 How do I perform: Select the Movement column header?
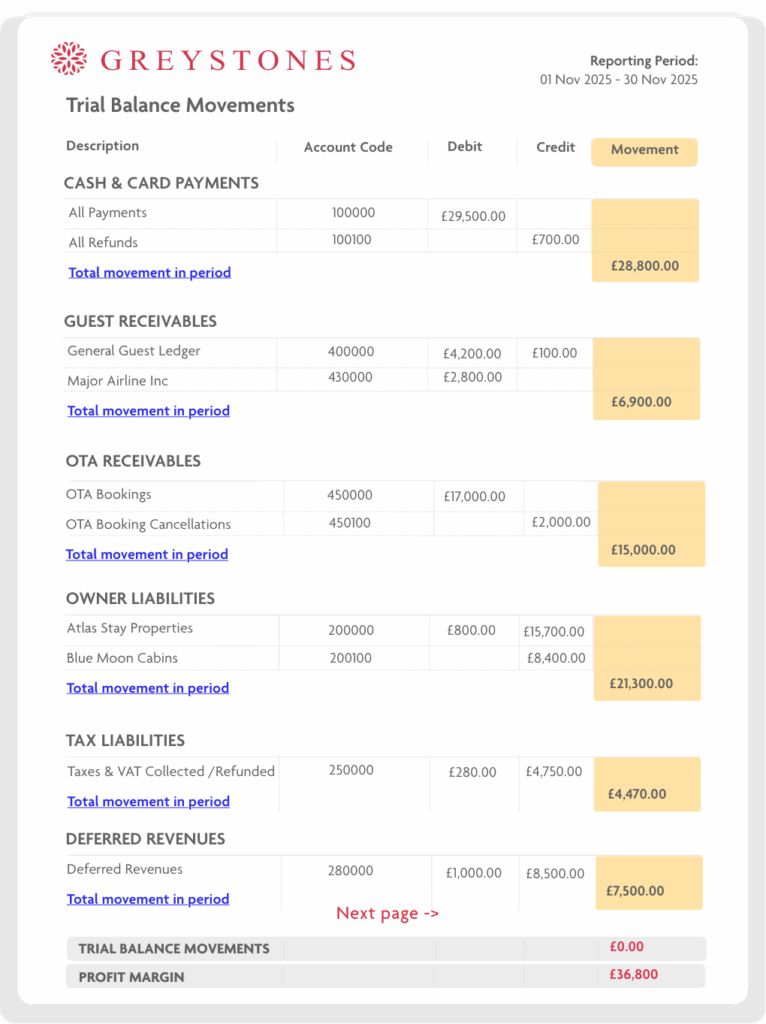click(x=644, y=150)
